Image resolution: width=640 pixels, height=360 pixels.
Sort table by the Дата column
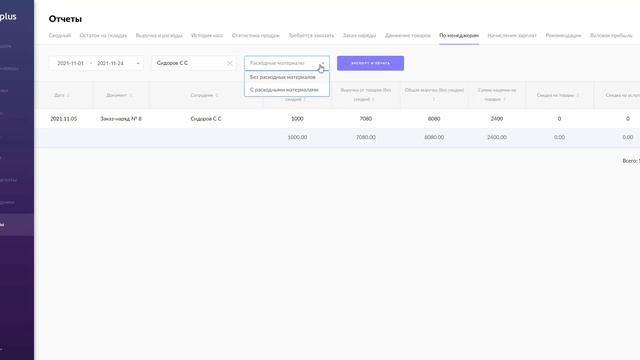coord(62,95)
